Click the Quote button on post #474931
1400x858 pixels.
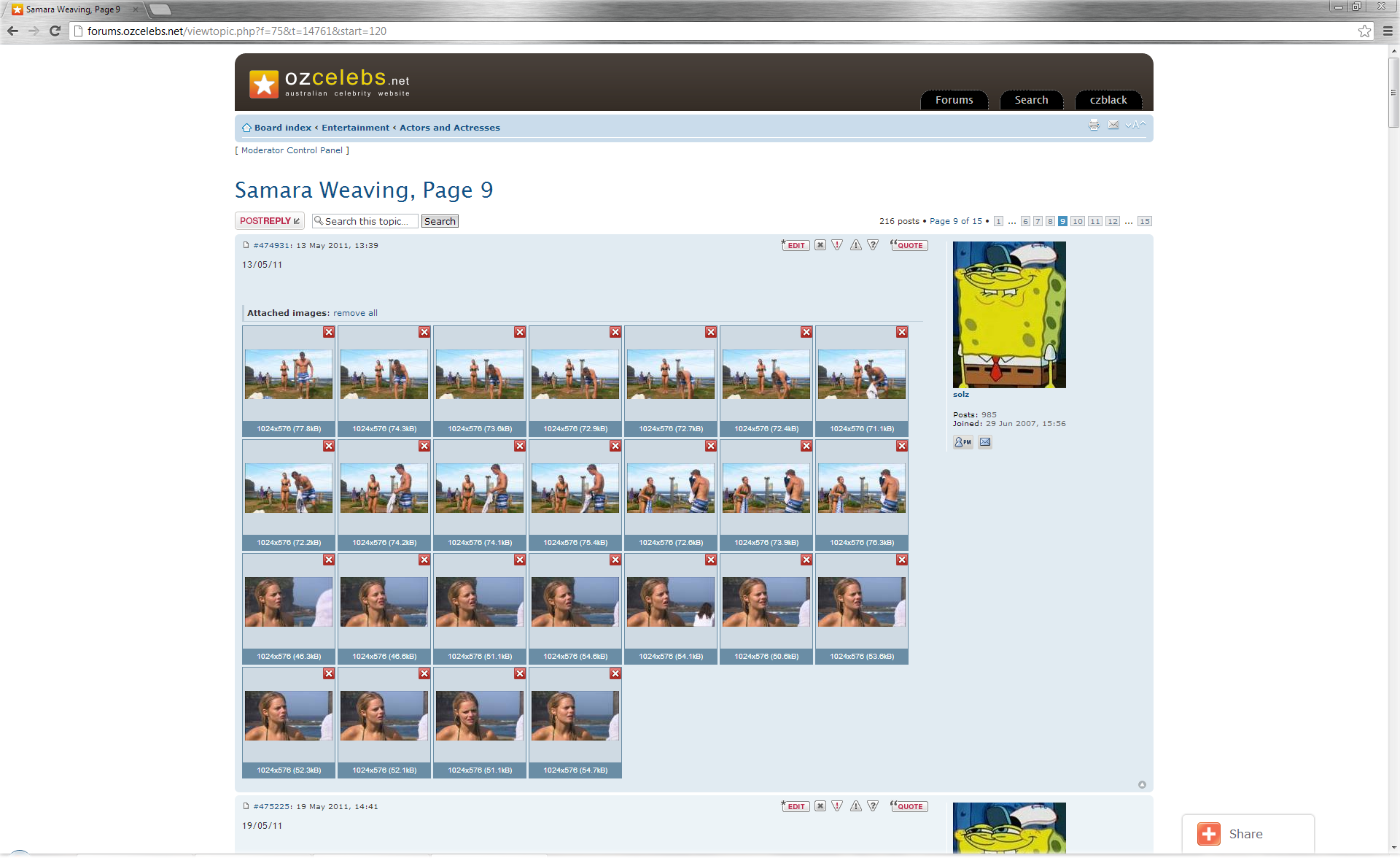(909, 245)
